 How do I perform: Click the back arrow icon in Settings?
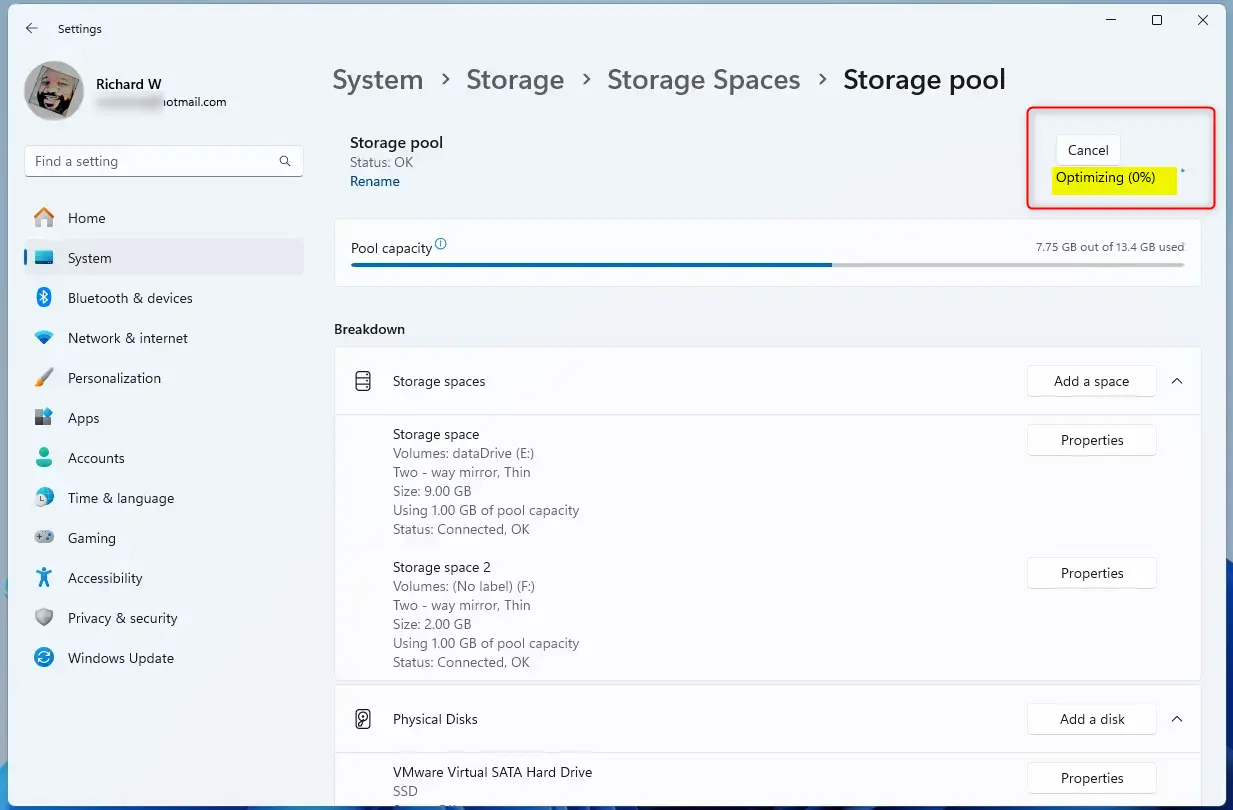click(32, 29)
